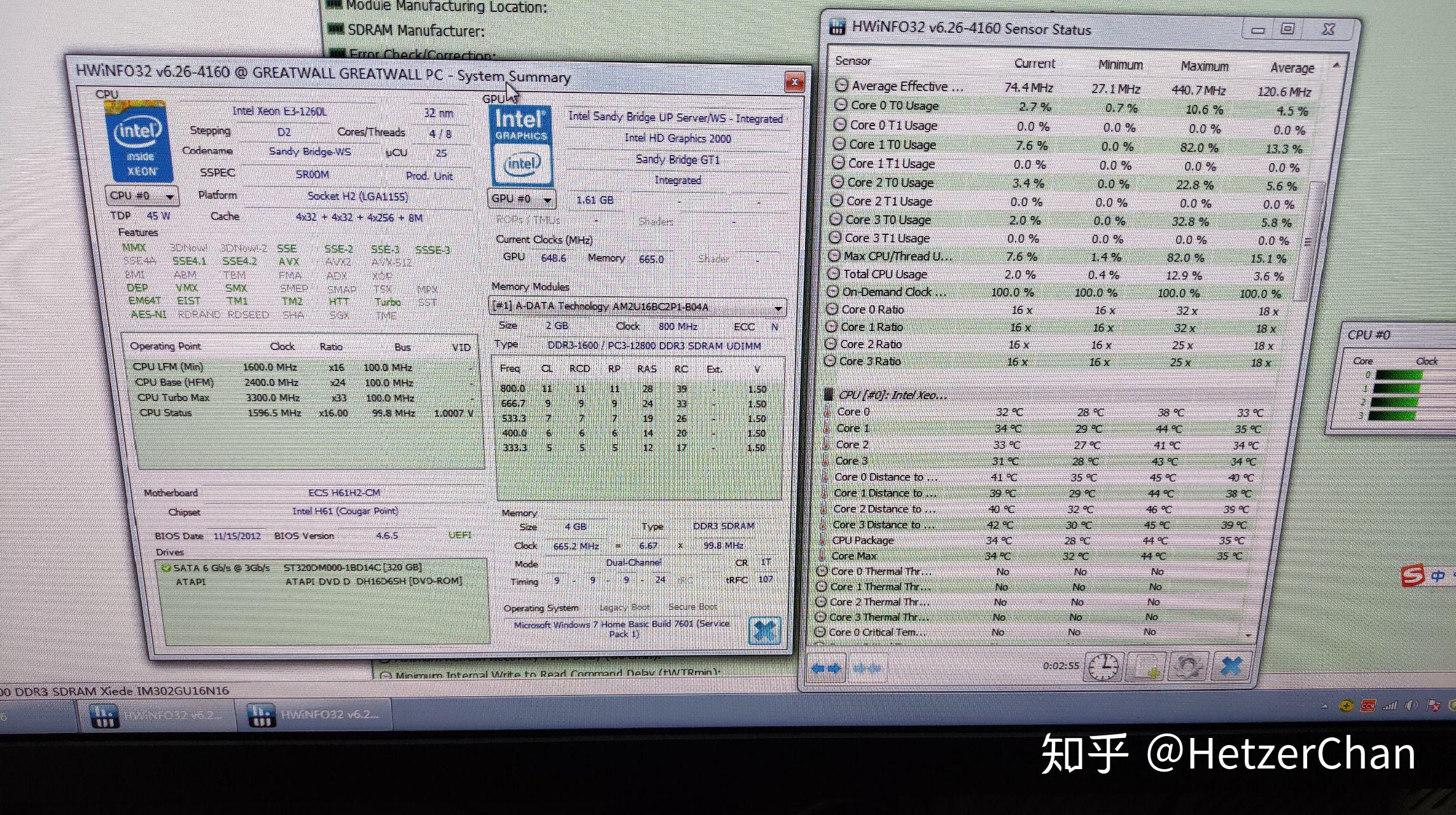The height and width of the screenshot is (815, 1456).
Task: Click expand columns arrows button in Sensor Status
Action: 826,668
